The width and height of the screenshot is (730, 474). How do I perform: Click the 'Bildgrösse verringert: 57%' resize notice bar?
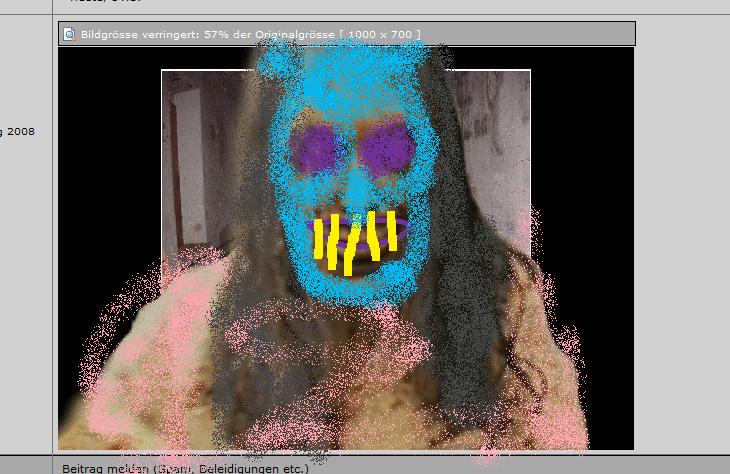pyautogui.click(x=347, y=34)
